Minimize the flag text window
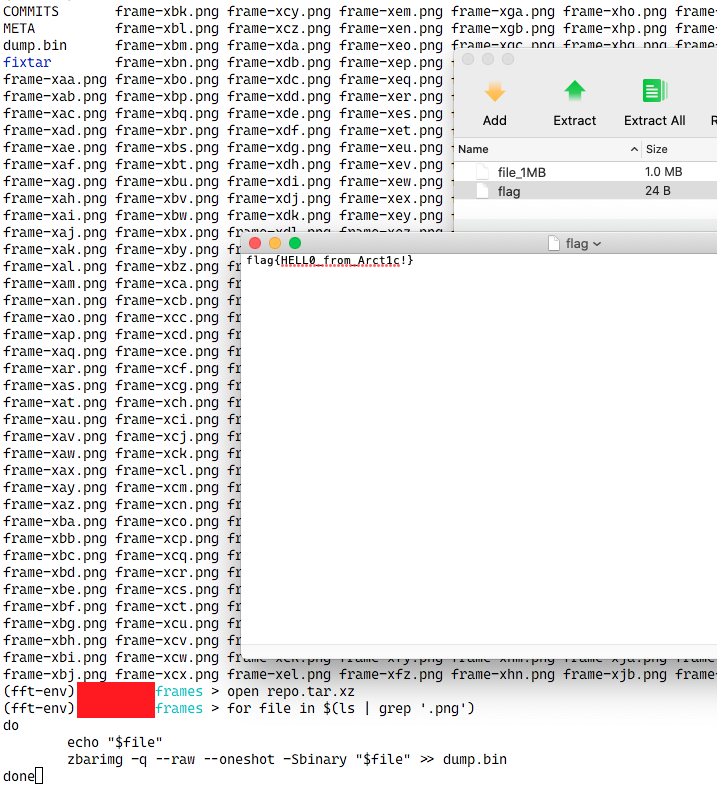The image size is (717, 790). click(x=275, y=243)
